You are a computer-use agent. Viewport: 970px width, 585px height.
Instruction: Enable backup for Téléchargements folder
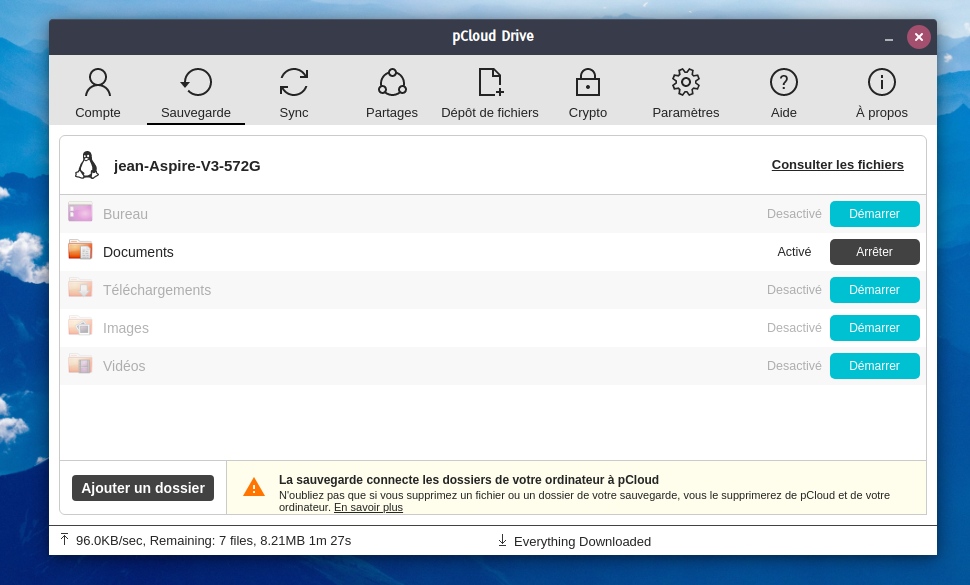click(x=874, y=290)
